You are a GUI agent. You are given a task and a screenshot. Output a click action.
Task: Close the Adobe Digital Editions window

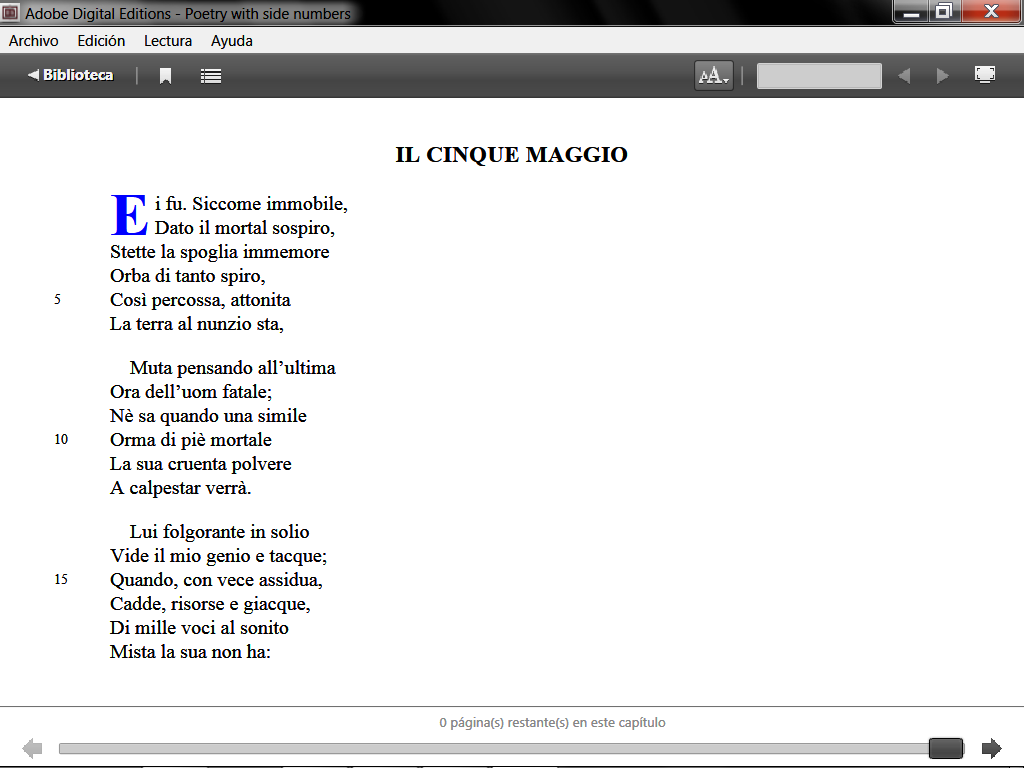991,12
